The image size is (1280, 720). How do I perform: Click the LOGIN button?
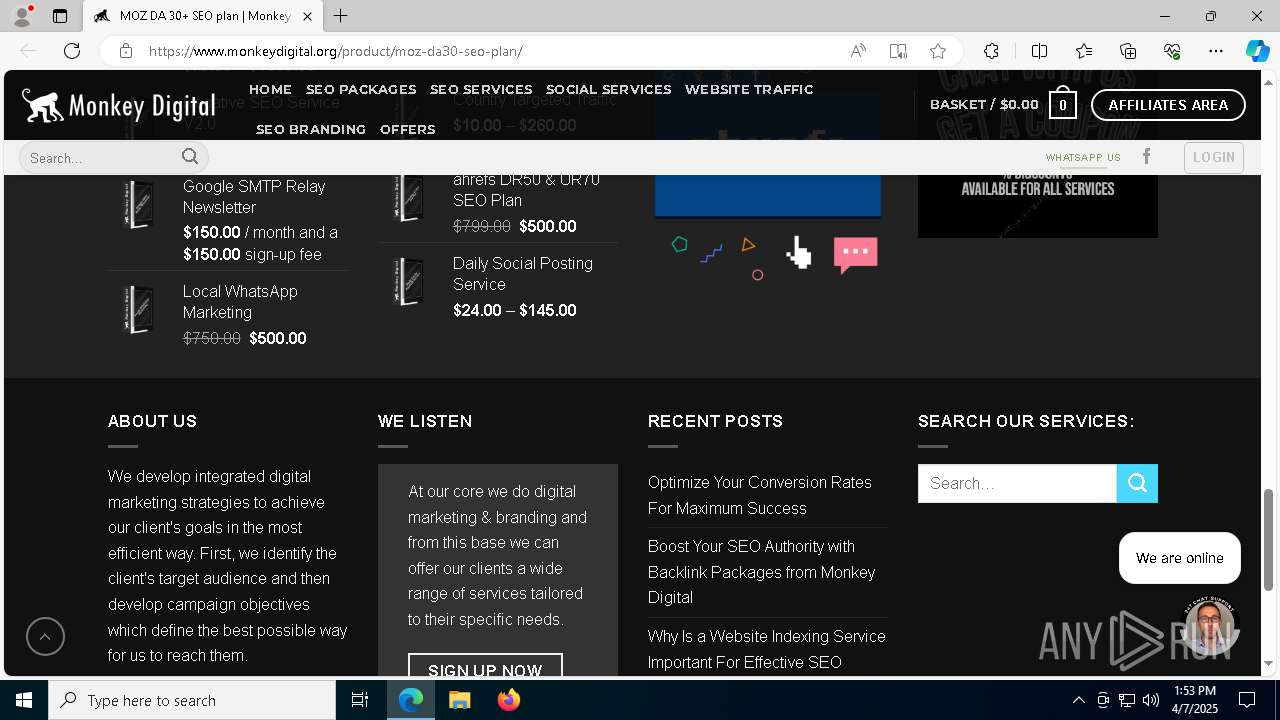coord(1214,157)
